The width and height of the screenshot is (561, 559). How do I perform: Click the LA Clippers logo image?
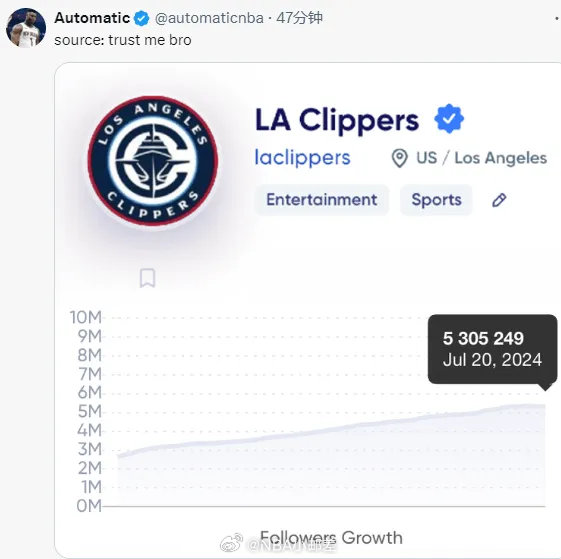pos(153,161)
